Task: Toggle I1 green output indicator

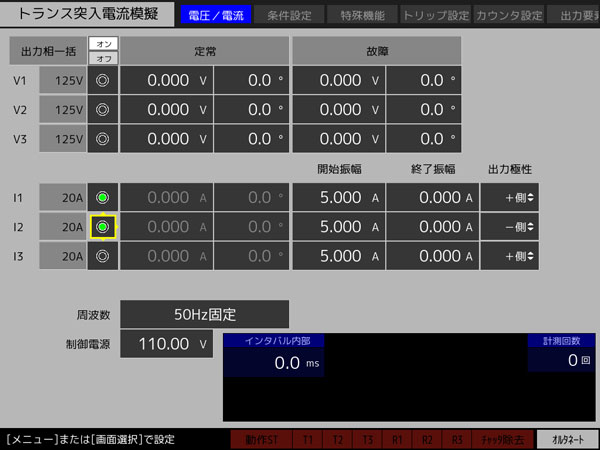Action: pyautogui.click(x=102, y=198)
